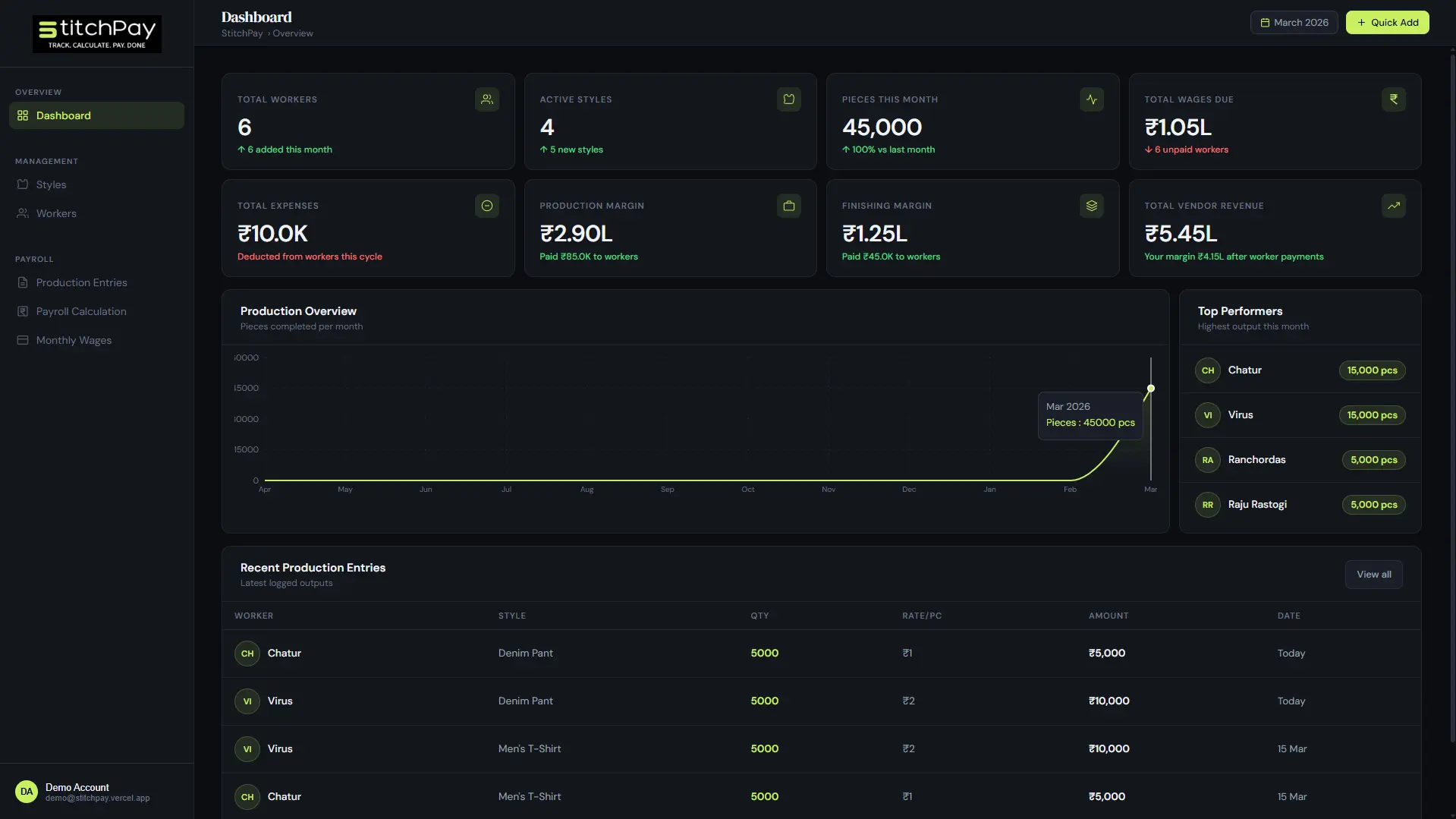Select the Payroll Calculation icon
The height and width of the screenshot is (819, 1456).
24,311
